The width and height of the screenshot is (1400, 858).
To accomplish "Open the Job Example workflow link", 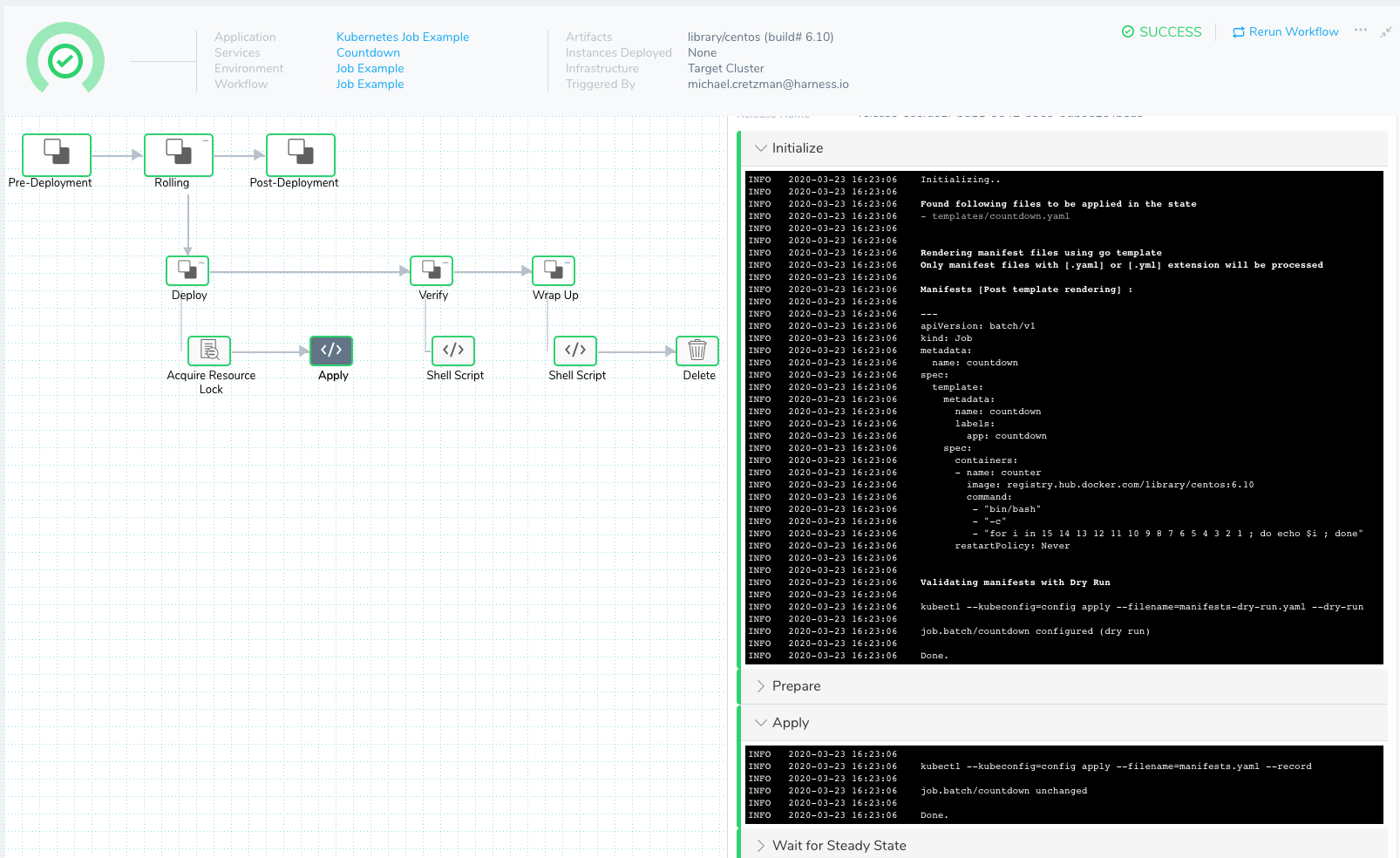I will tap(370, 84).
